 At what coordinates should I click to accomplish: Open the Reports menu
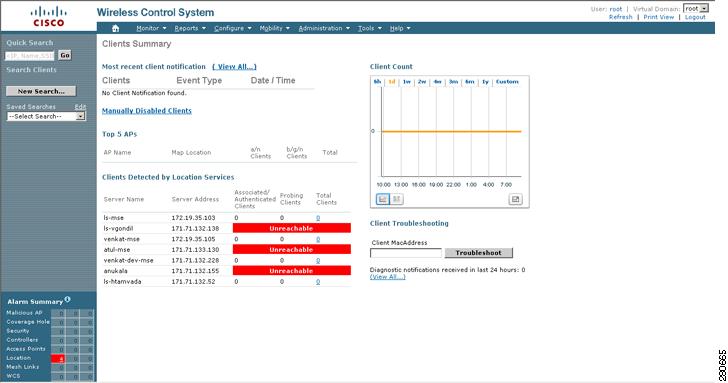190,28
